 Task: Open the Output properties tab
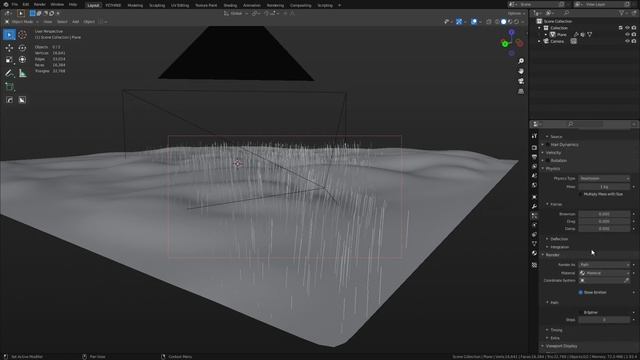[x=534, y=157]
